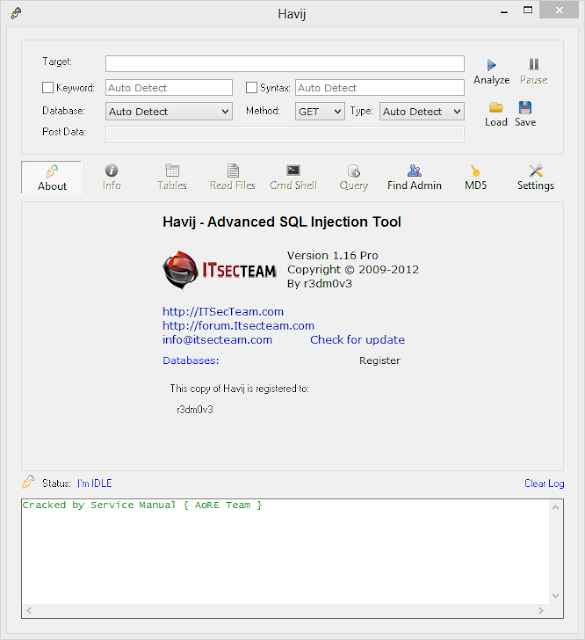
Task: Click the Databases: link
Action: (x=191, y=360)
